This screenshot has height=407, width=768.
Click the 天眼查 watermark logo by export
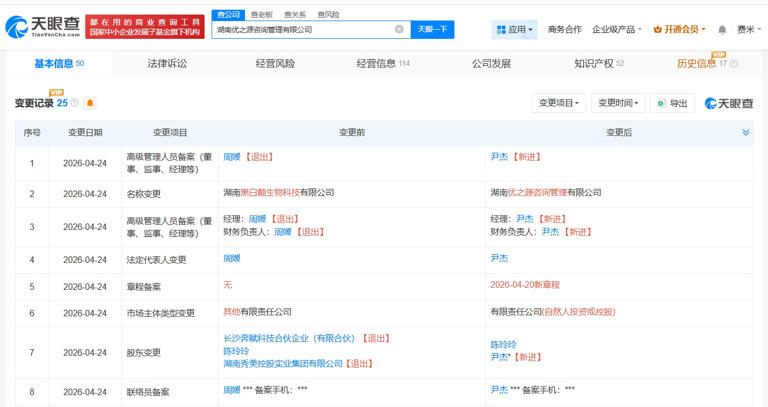(729, 103)
